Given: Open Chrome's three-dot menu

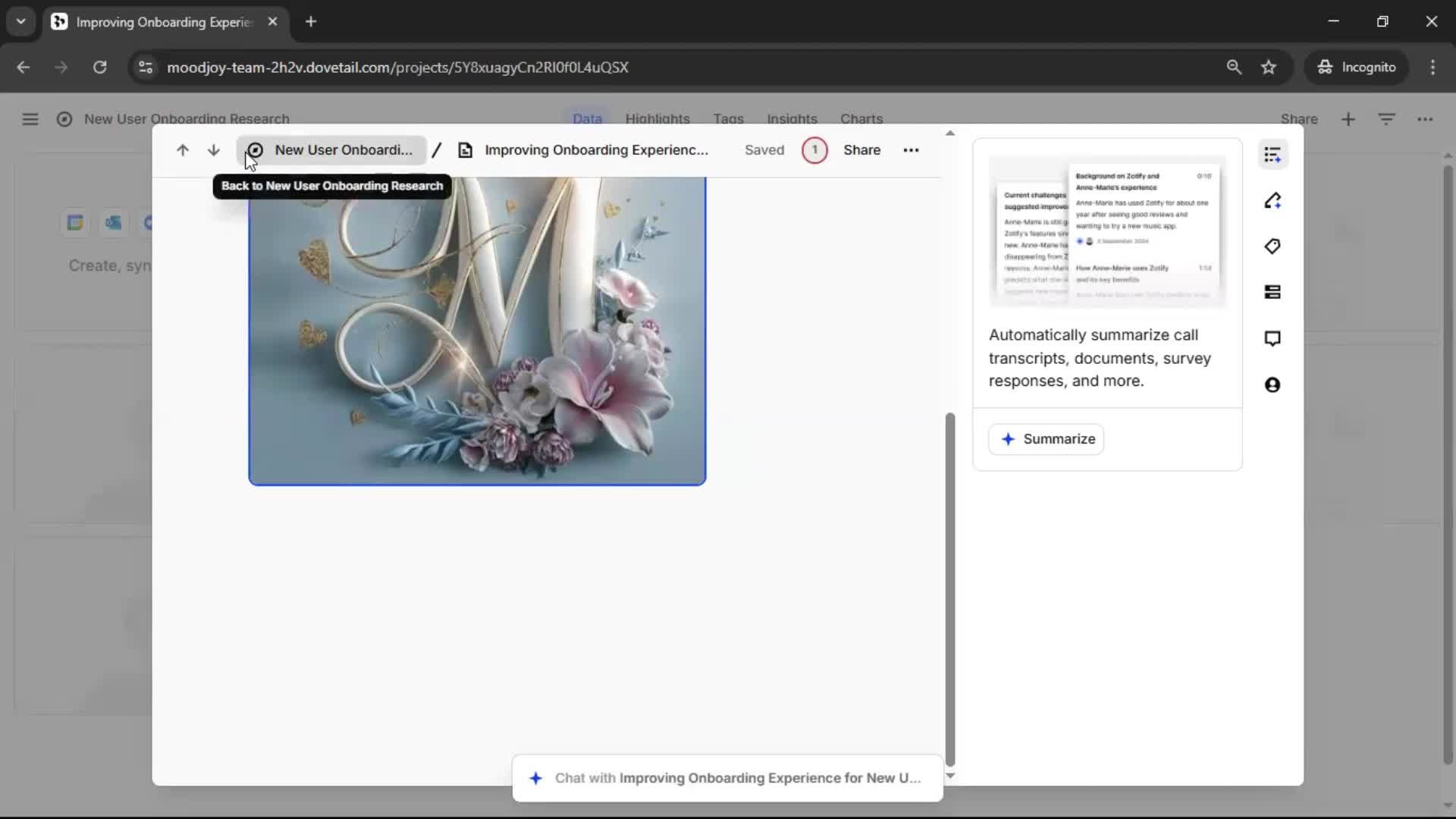Looking at the screenshot, I should click(x=1432, y=67).
